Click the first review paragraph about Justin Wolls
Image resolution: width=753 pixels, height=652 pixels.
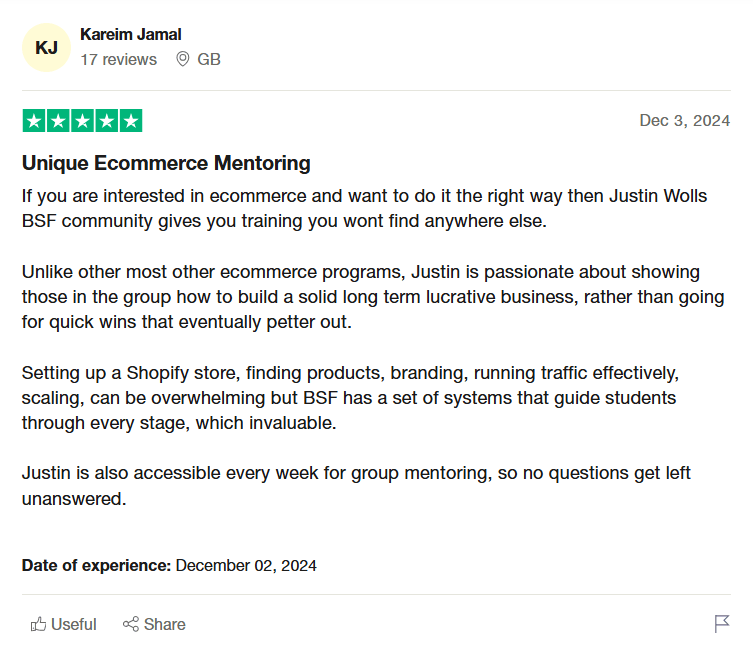(364, 208)
